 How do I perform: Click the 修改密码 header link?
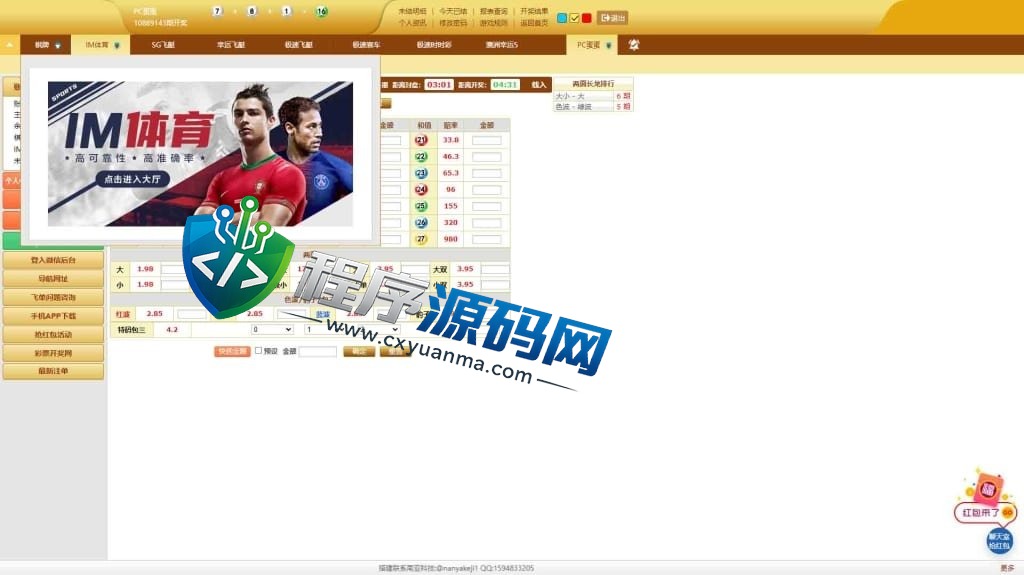pyautogui.click(x=453, y=23)
